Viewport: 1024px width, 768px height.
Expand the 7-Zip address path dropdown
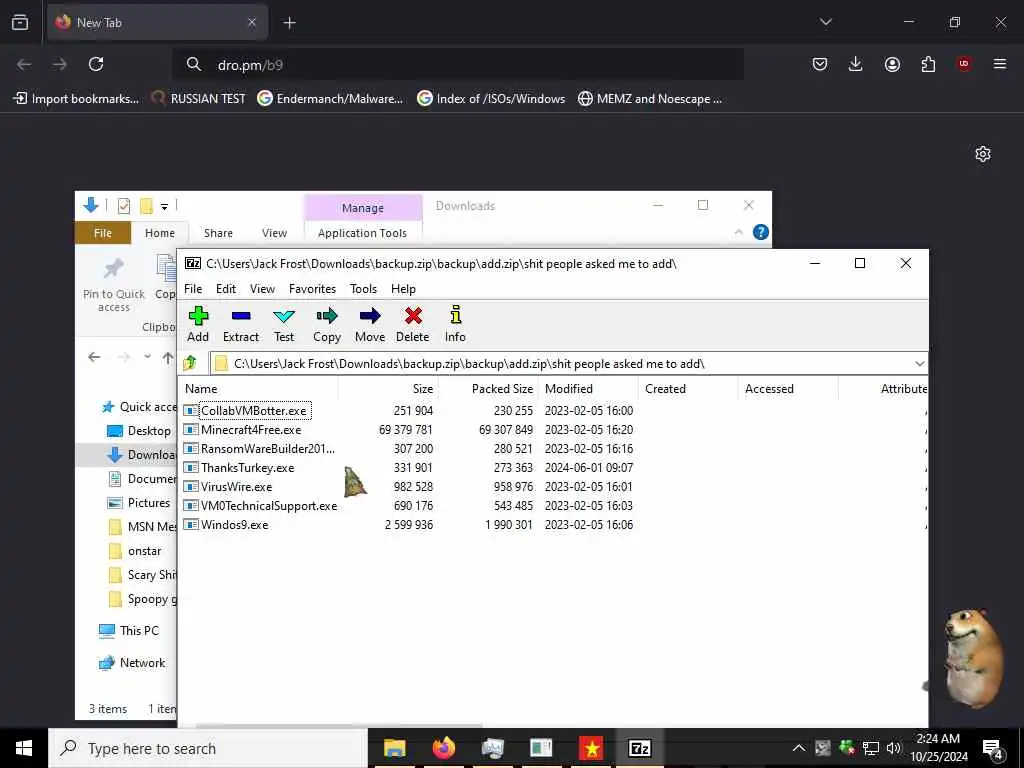[920, 364]
